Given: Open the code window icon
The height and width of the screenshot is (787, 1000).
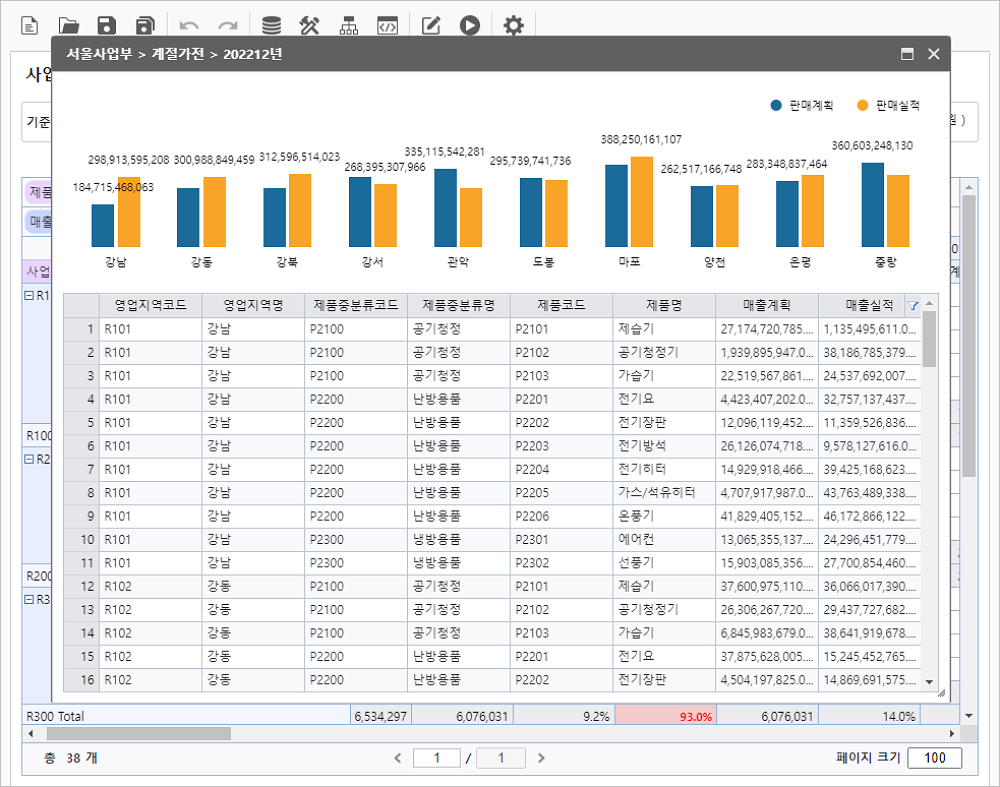Looking at the screenshot, I should tap(387, 25).
